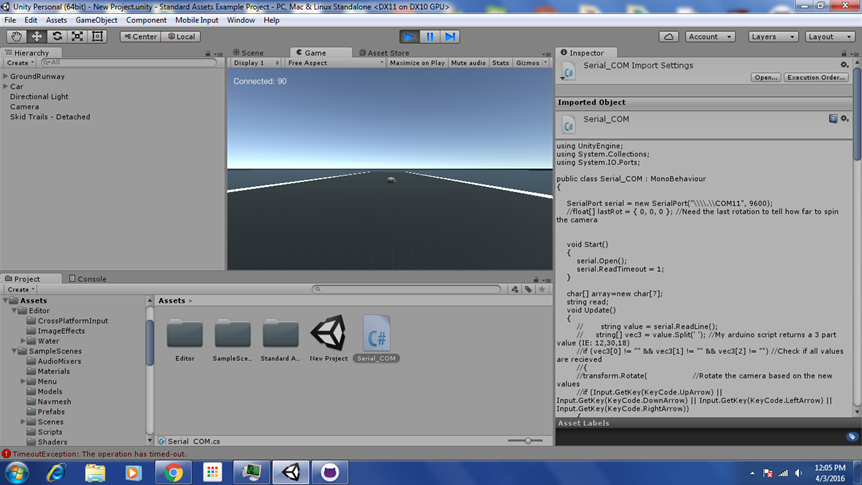Pause the game with Pause button
The height and width of the screenshot is (485, 862).
coord(429,37)
